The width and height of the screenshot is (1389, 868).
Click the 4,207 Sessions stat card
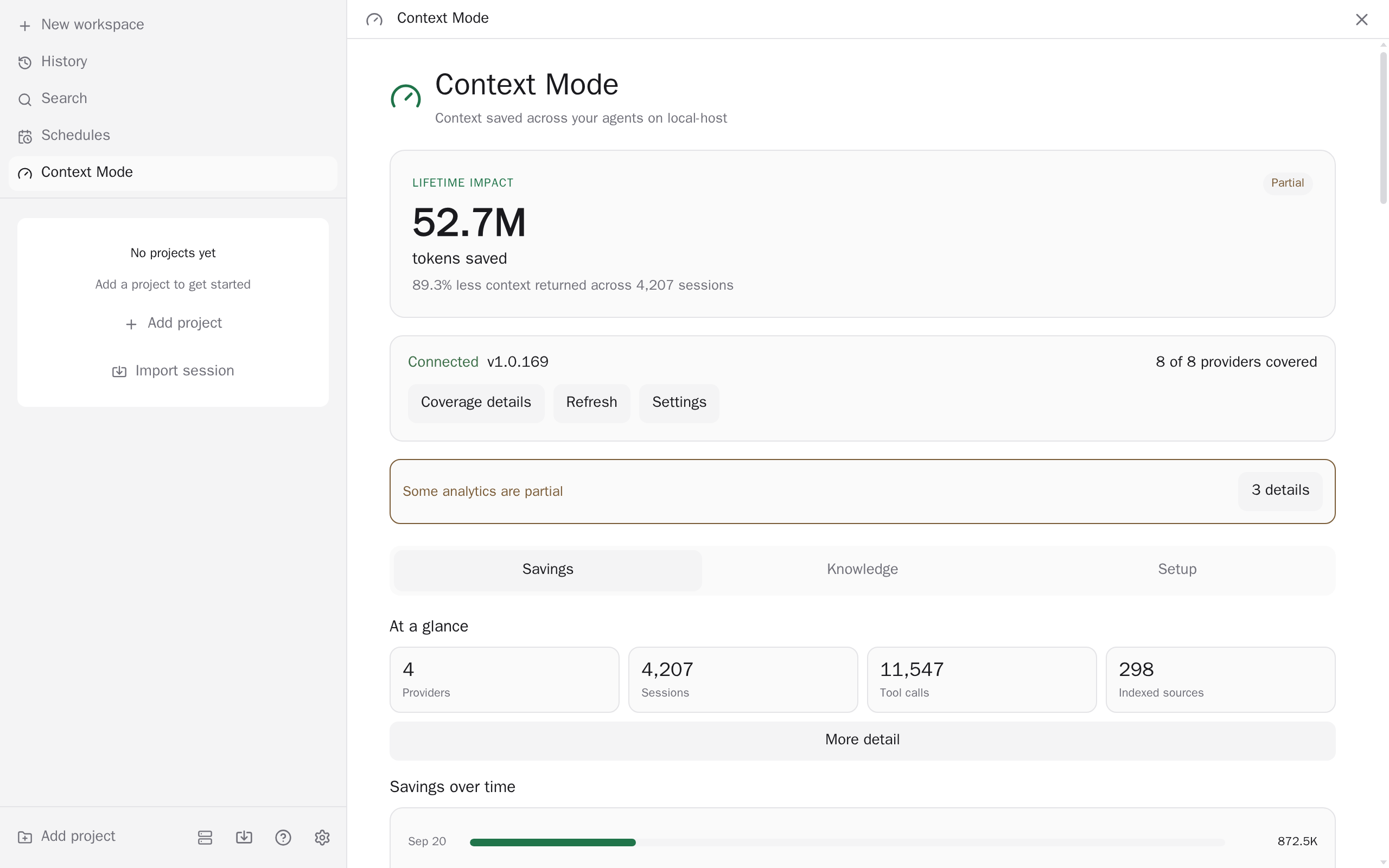(x=743, y=679)
